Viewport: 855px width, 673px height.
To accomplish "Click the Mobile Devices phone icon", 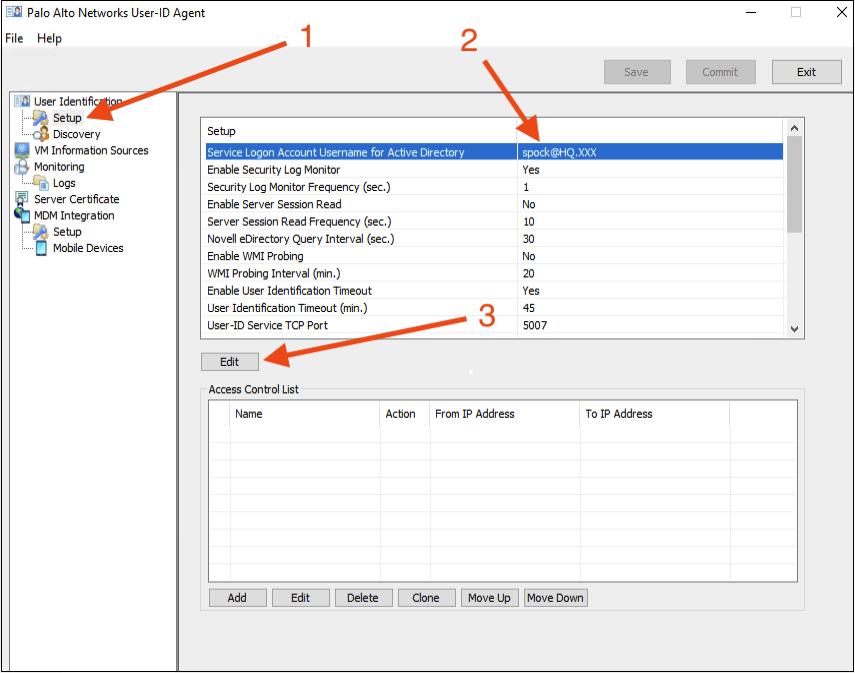I will 41,248.
